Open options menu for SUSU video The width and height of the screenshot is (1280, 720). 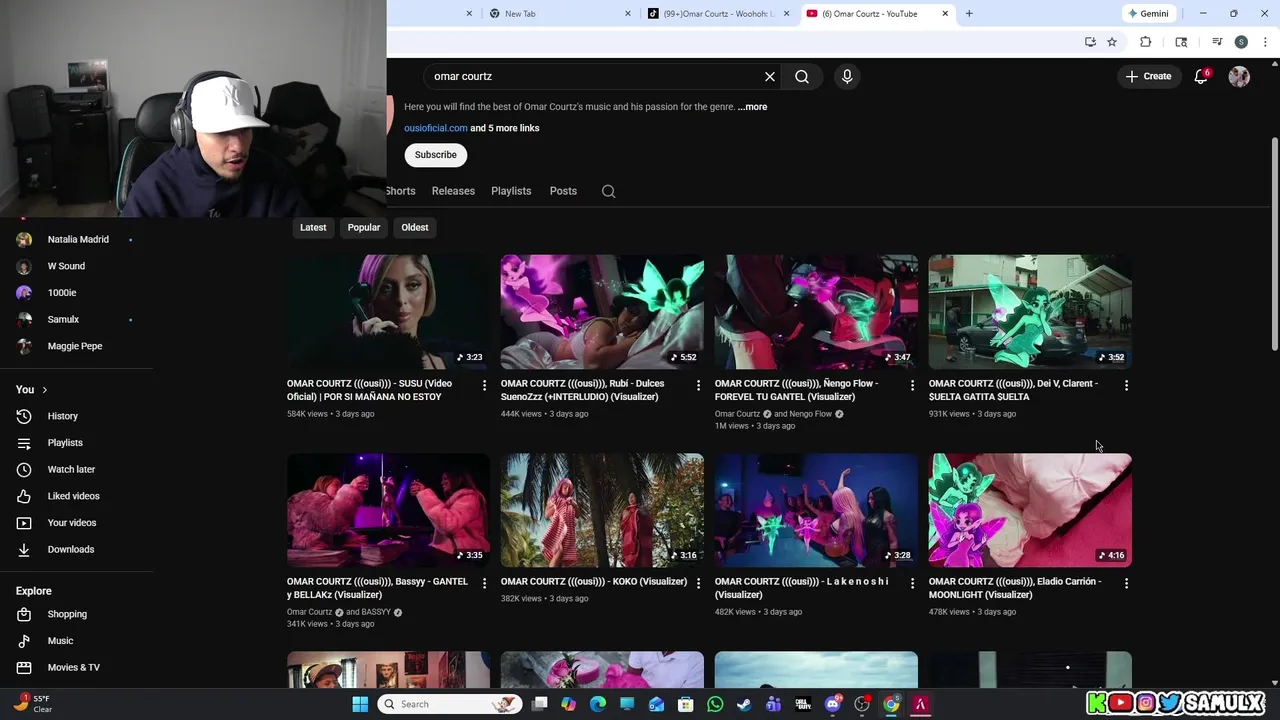coord(484,385)
